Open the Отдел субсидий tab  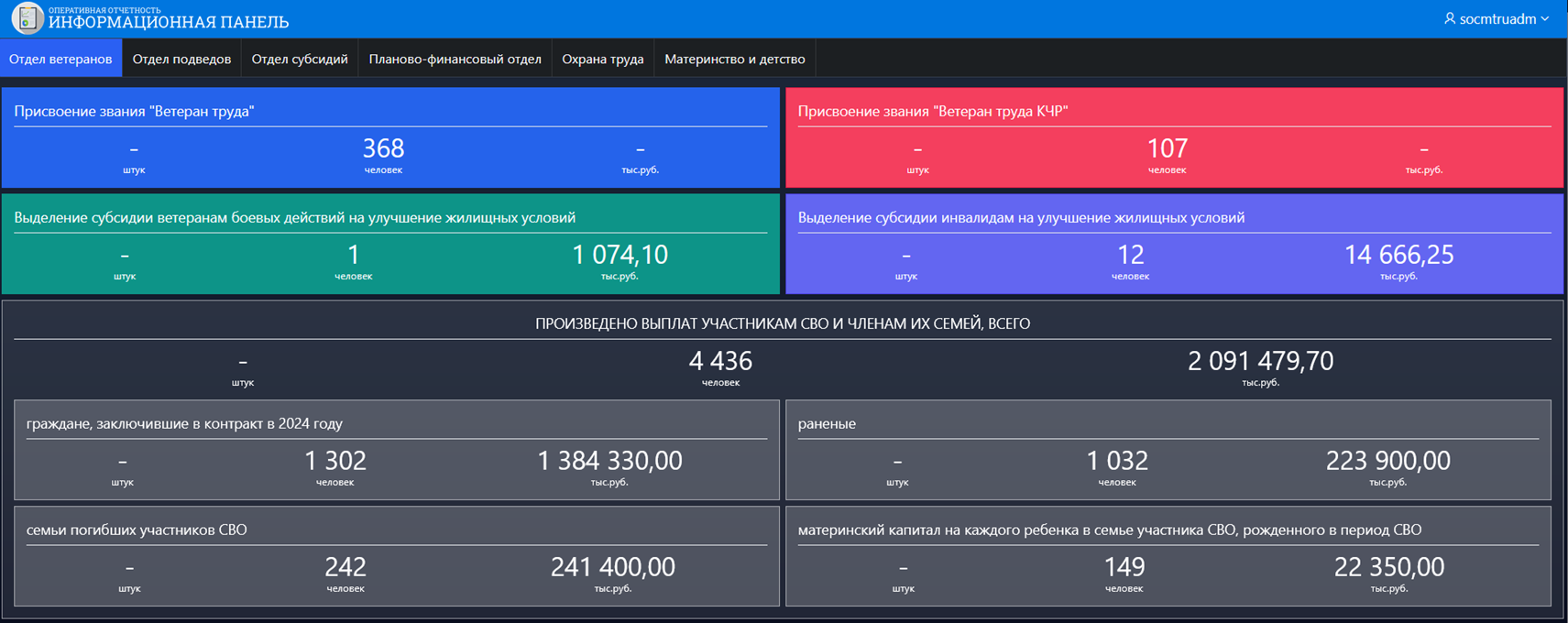[x=300, y=59]
